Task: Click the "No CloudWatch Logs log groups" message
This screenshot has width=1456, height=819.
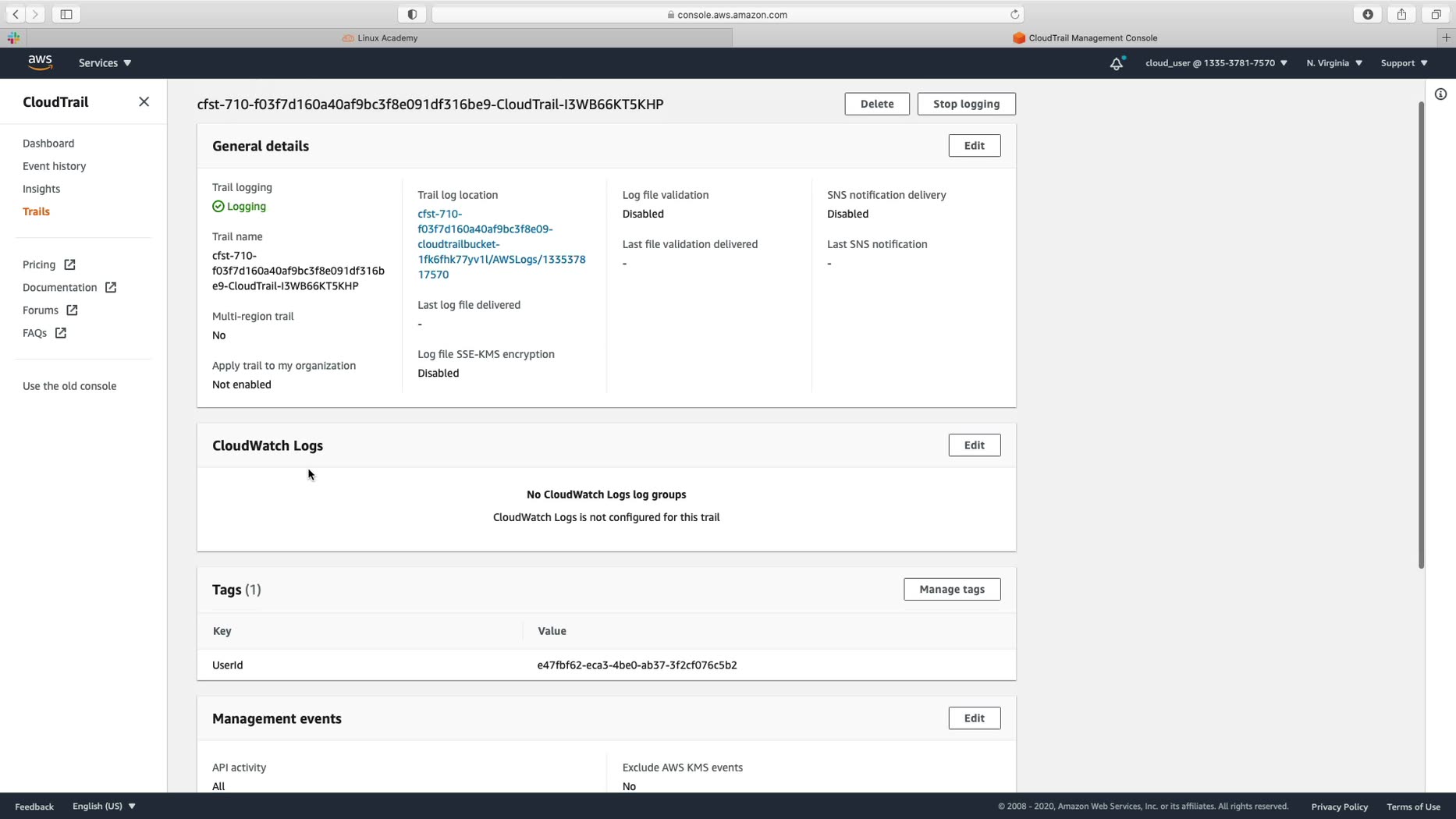Action: coord(606,495)
